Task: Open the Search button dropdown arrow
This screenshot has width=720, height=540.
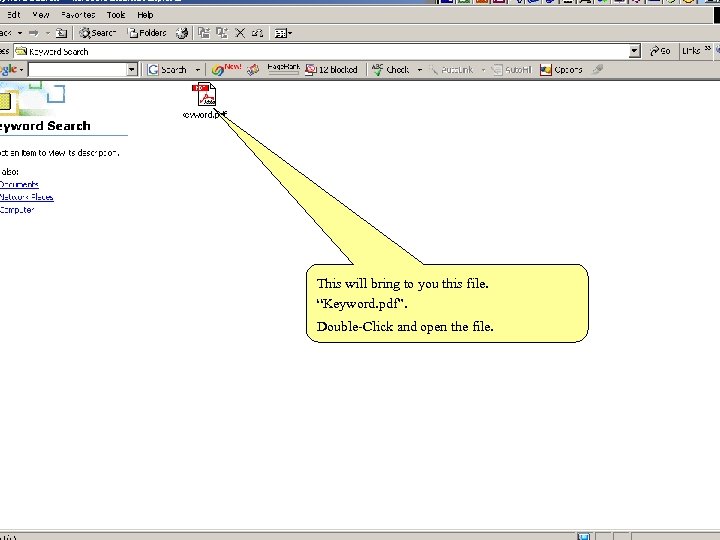Action: point(198,70)
